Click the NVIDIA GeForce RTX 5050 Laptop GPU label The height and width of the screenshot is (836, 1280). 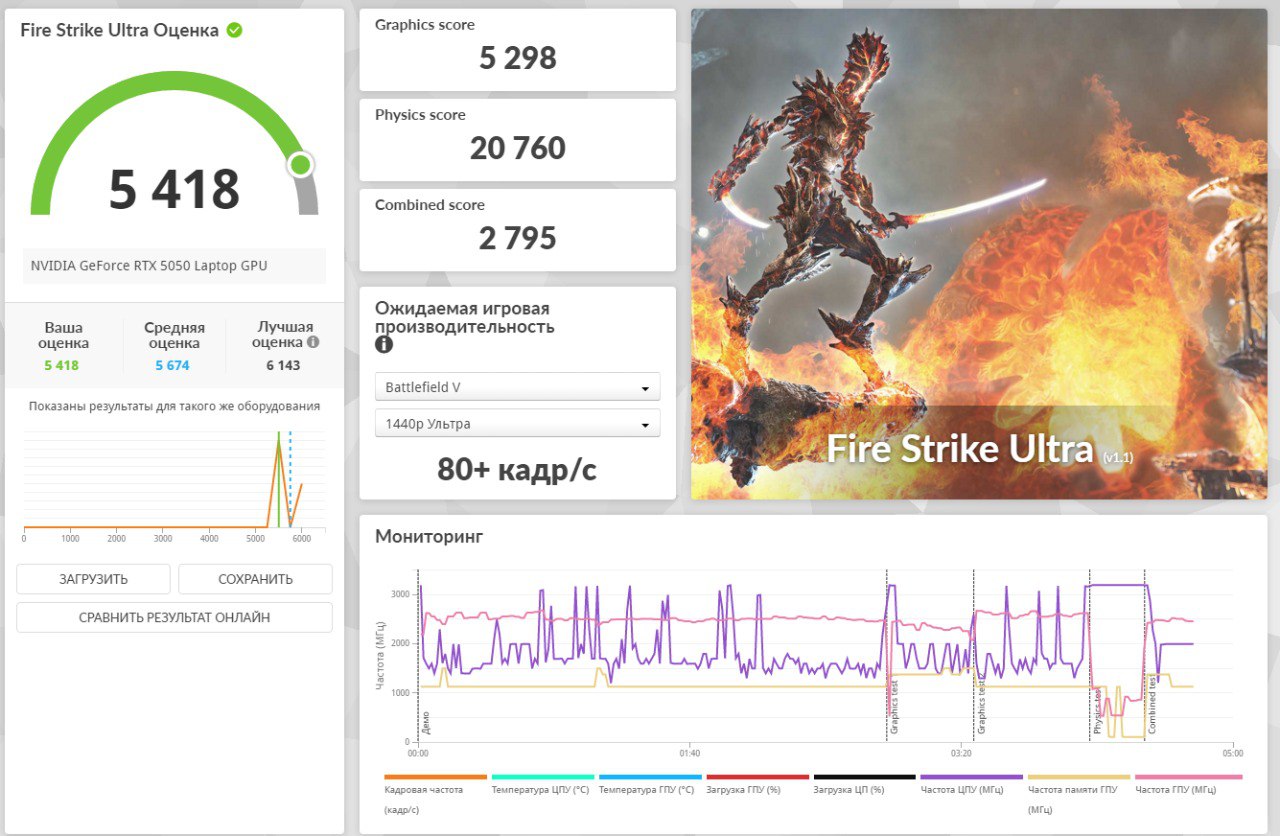(149, 266)
